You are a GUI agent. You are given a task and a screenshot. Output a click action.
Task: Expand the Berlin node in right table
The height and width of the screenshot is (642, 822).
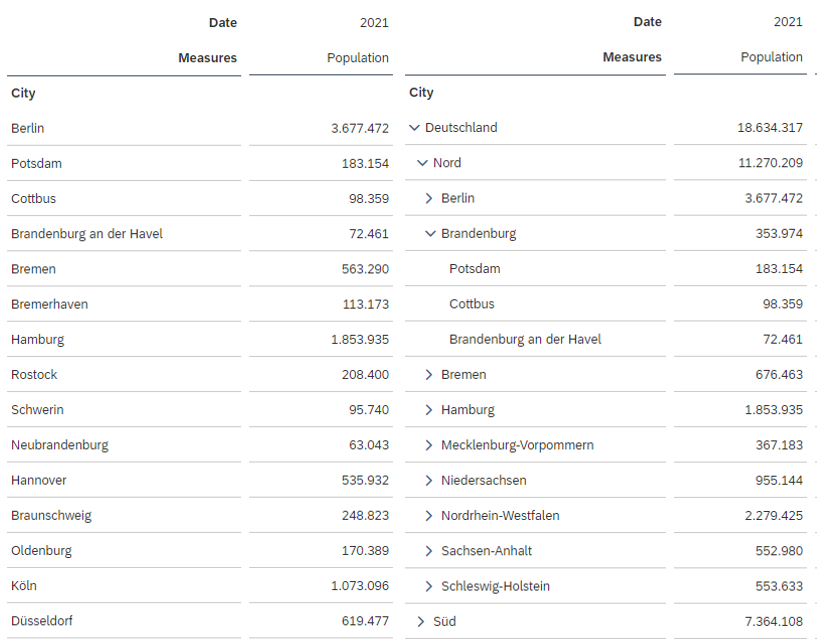coord(430,198)
